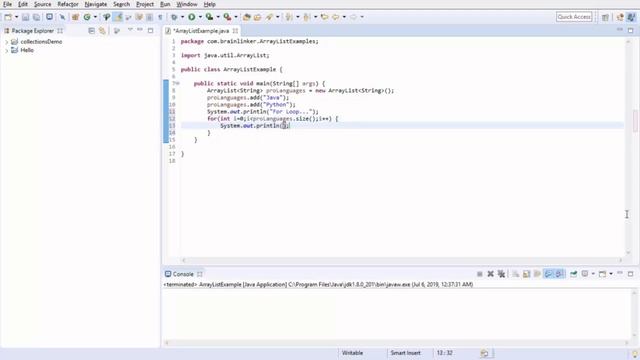This screenshot has height=360, width=640.
Task: Close the ArrayListExample.java tab
Action: (x=236, y=31)
